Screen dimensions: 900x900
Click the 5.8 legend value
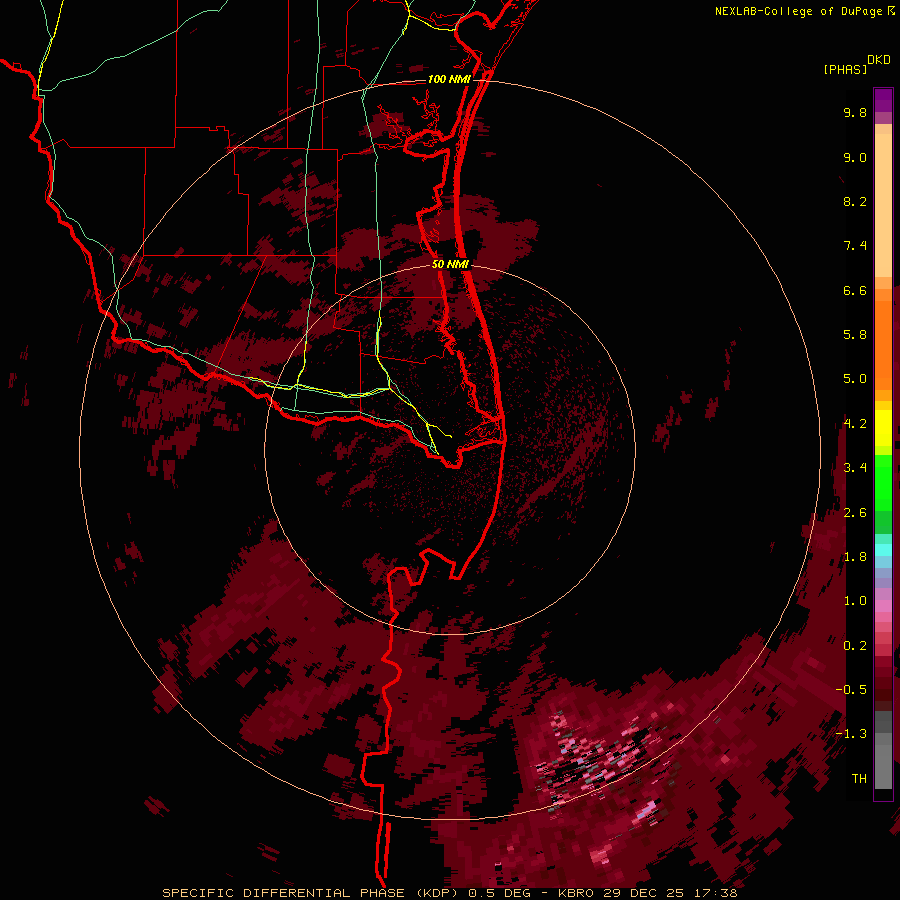click(855, 334)
